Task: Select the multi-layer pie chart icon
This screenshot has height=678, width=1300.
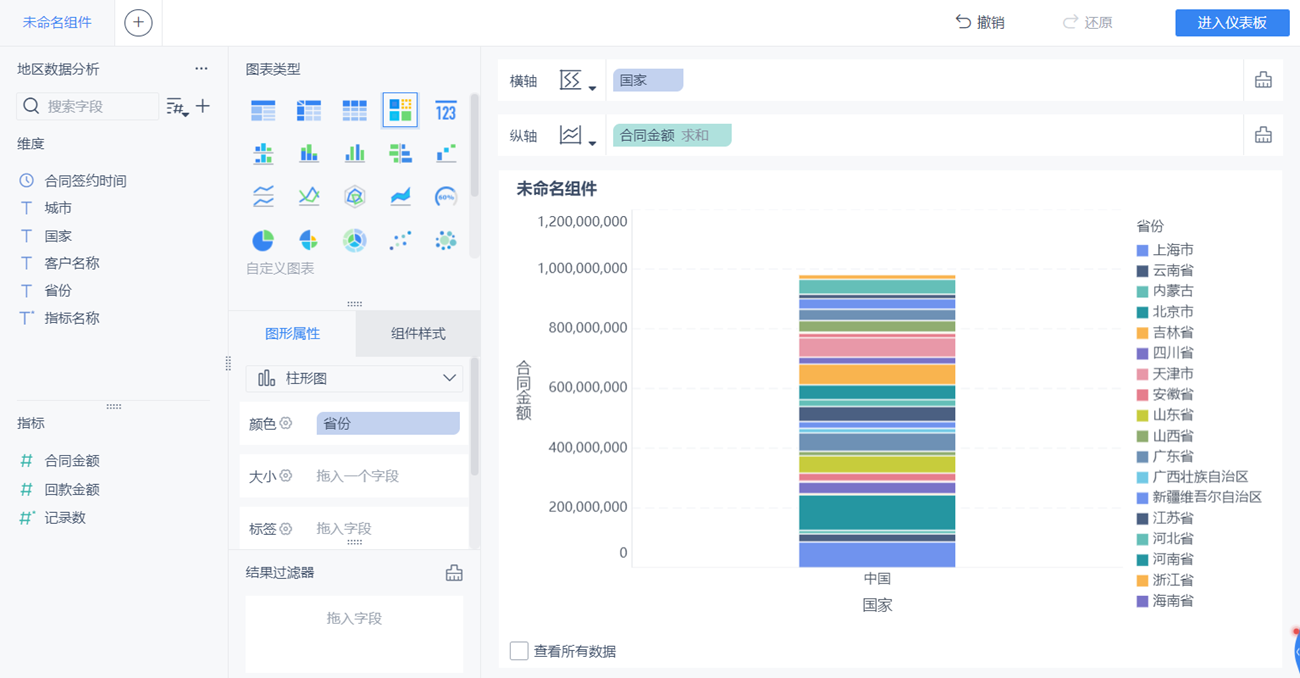Action: (354, 240)
